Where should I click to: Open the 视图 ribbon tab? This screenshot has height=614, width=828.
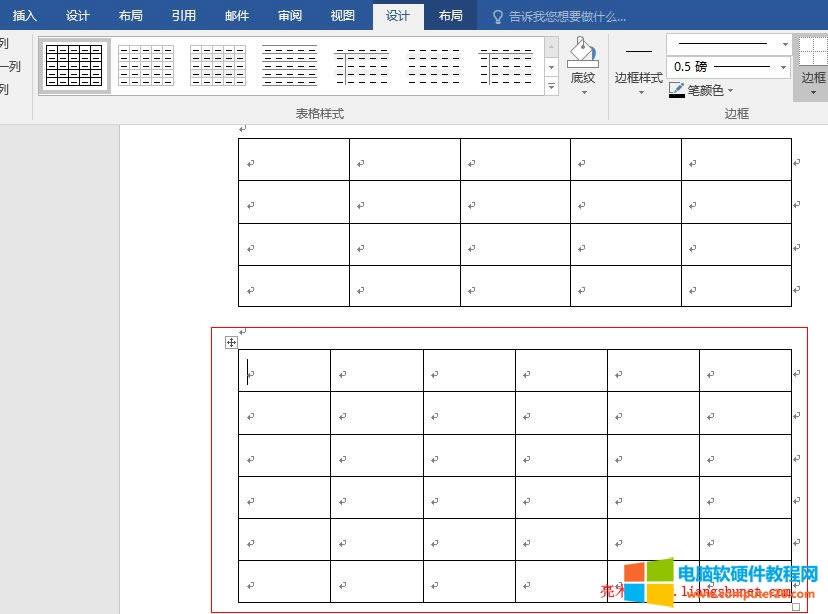(x=342, y=16)
